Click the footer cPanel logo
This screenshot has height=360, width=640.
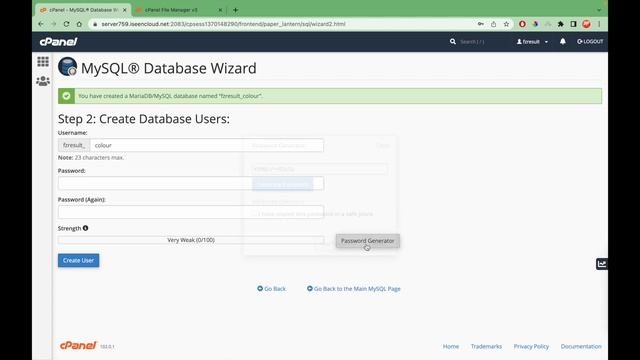click(78, 345)
